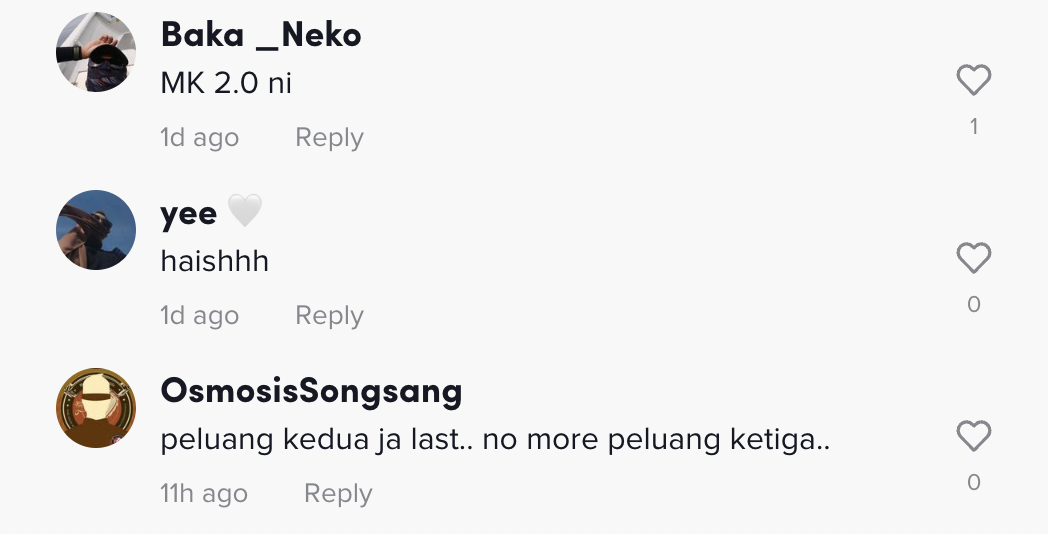
Task: Like the Baka _Neko comment
Action: click(973, 81)
